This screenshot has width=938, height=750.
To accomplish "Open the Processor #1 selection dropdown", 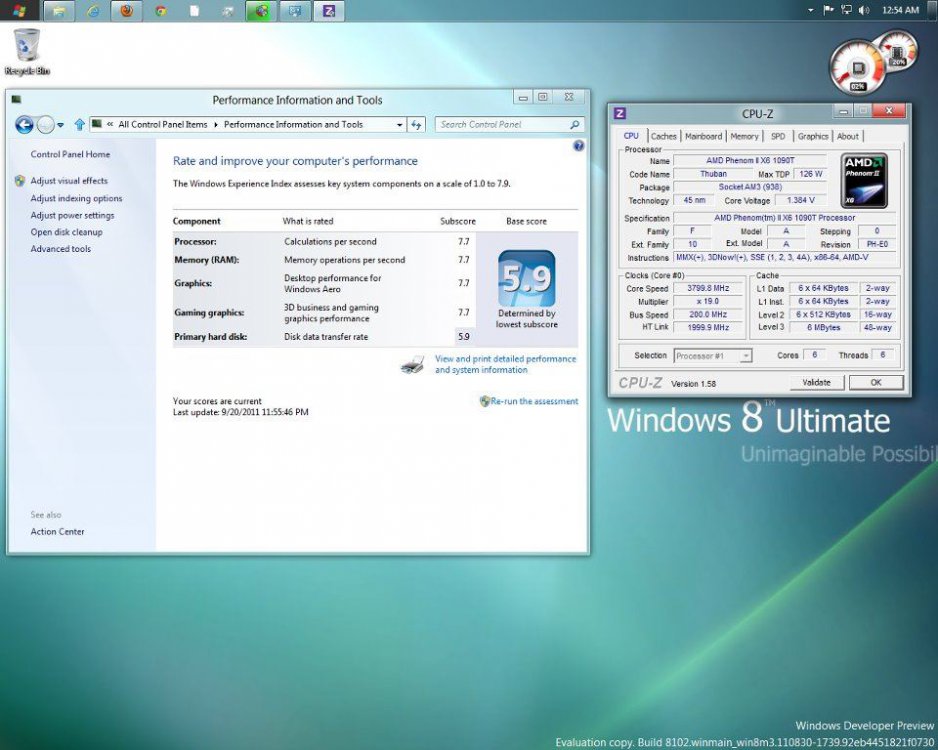I will point(712,356).
